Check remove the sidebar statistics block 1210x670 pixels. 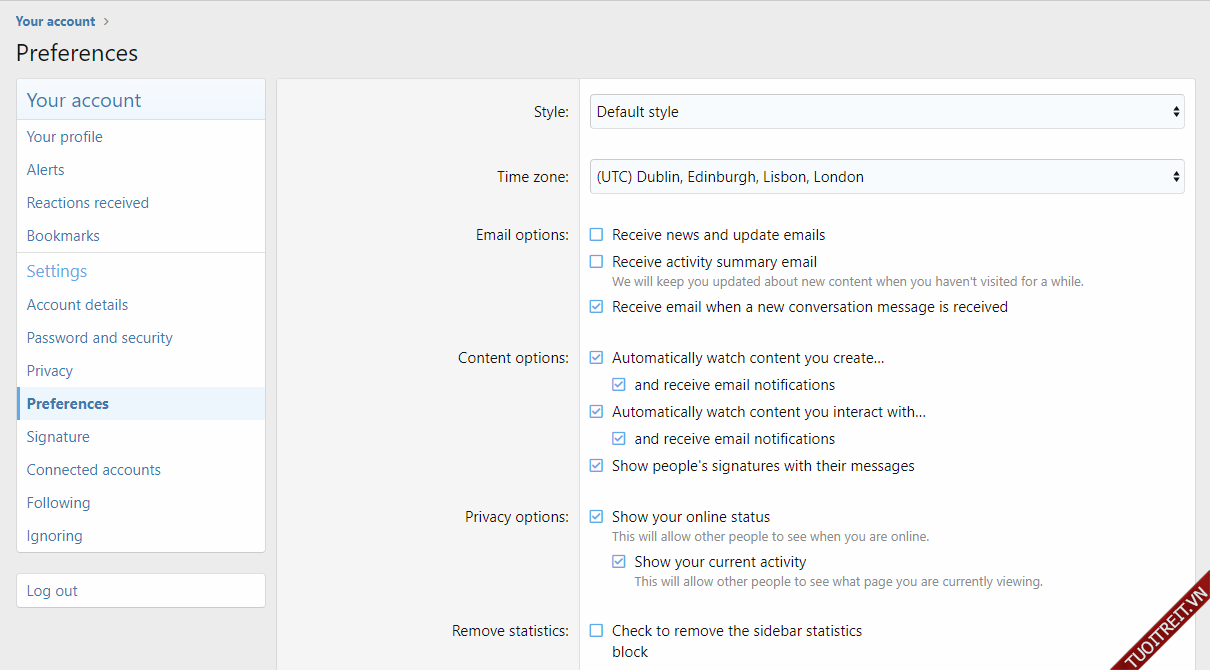click(x=597, y=631)
